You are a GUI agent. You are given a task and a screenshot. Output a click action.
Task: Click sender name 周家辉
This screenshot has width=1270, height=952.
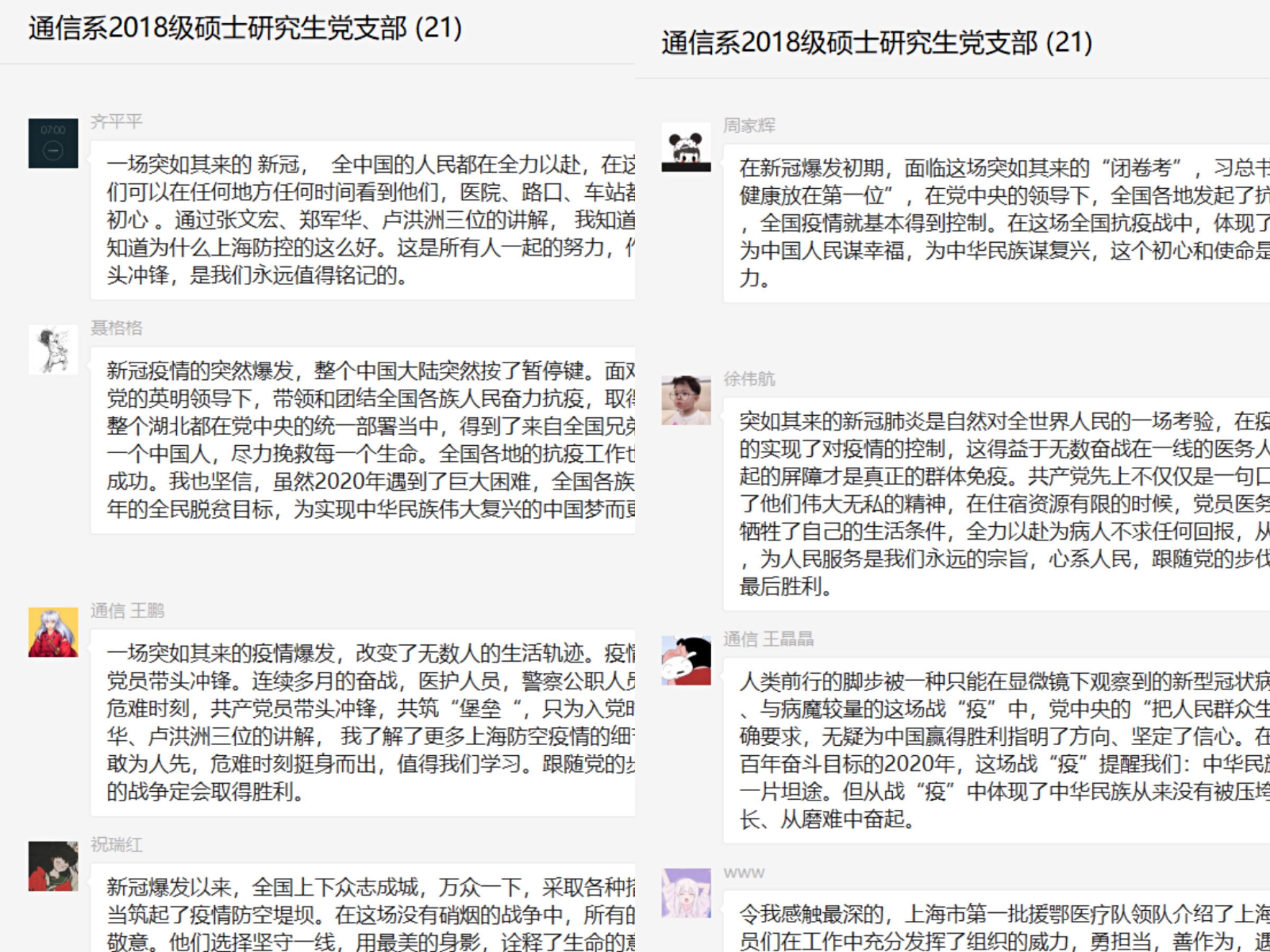(749, 125)
